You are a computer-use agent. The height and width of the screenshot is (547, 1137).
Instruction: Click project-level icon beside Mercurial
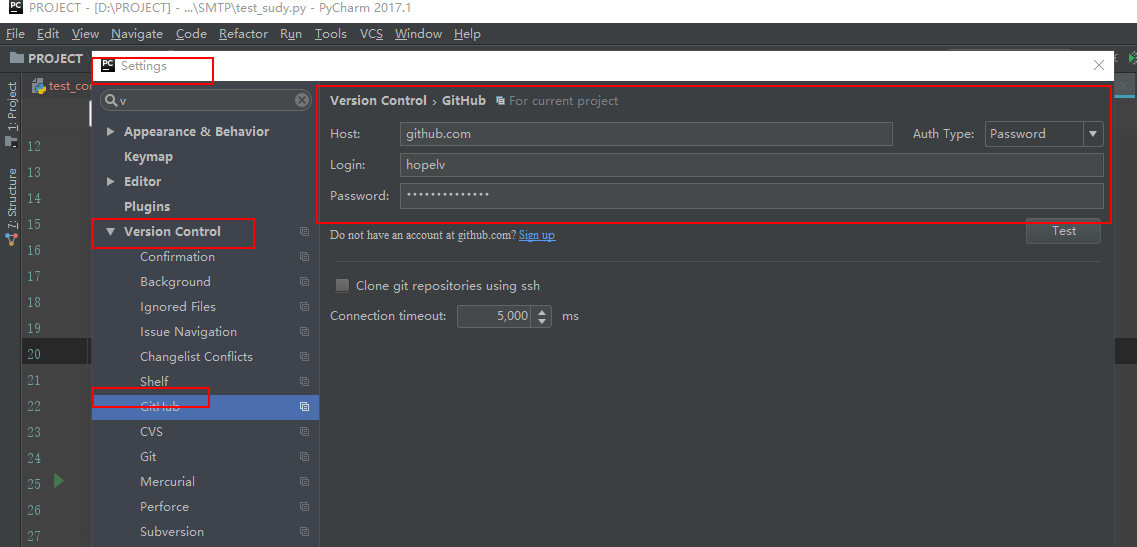pyautogui.click(x=305, y=482)
